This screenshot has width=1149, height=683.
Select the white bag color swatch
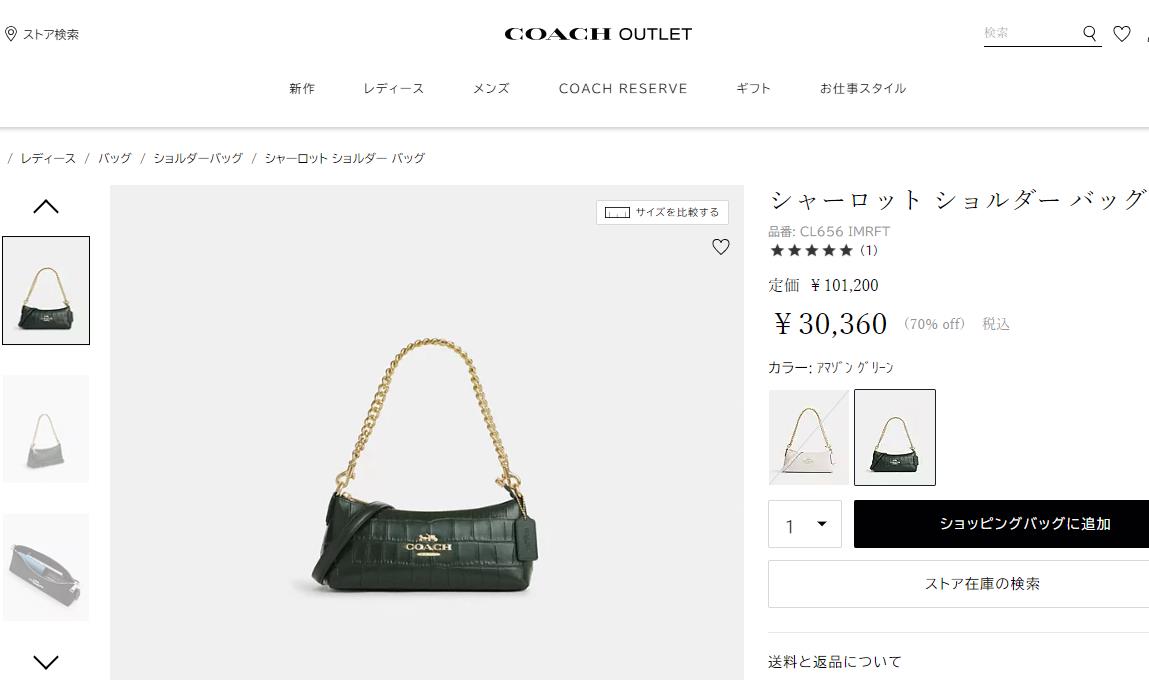pyautogui.click(x=809, y=438)
